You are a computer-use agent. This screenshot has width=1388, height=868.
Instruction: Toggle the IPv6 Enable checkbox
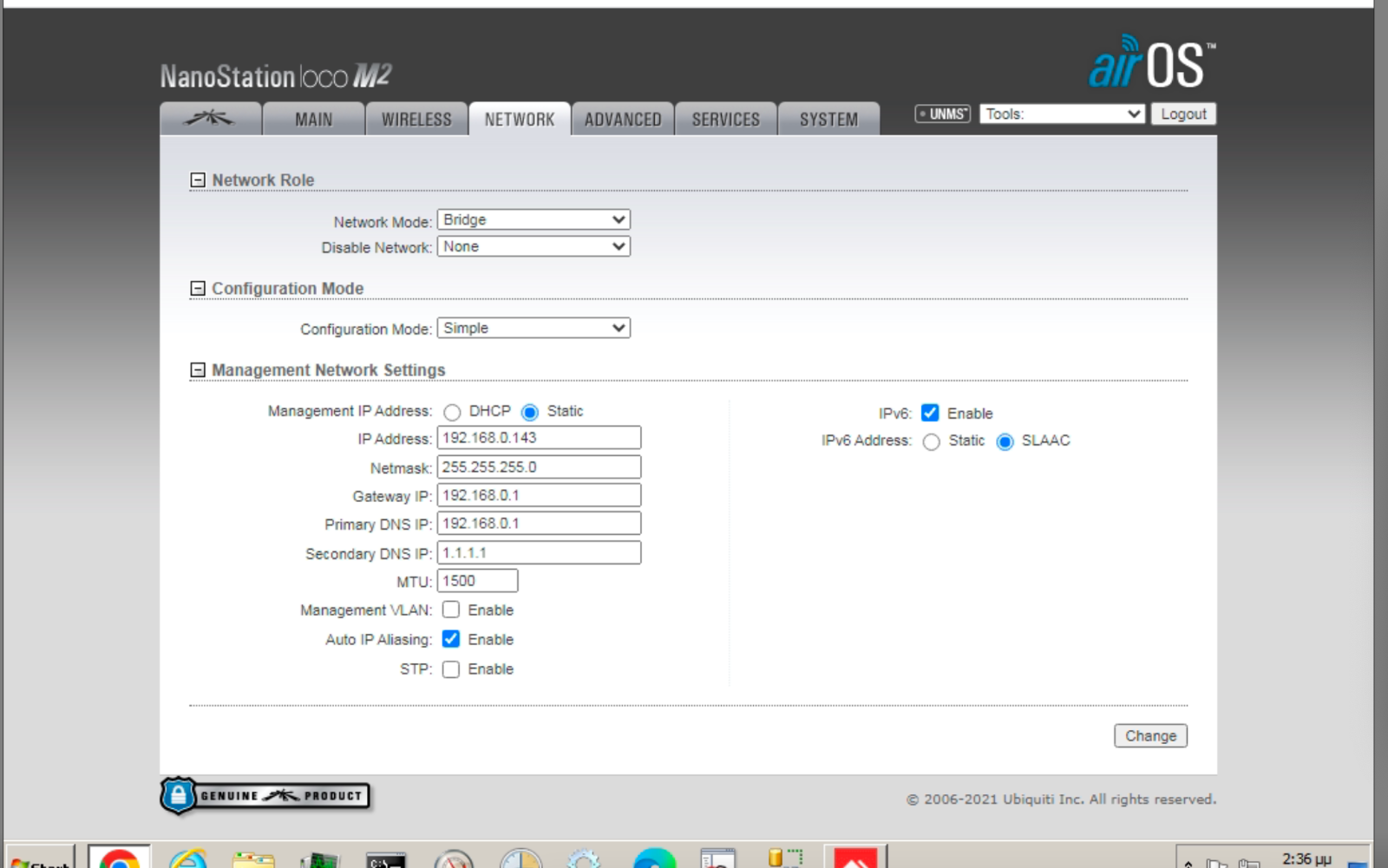(930, 413)
